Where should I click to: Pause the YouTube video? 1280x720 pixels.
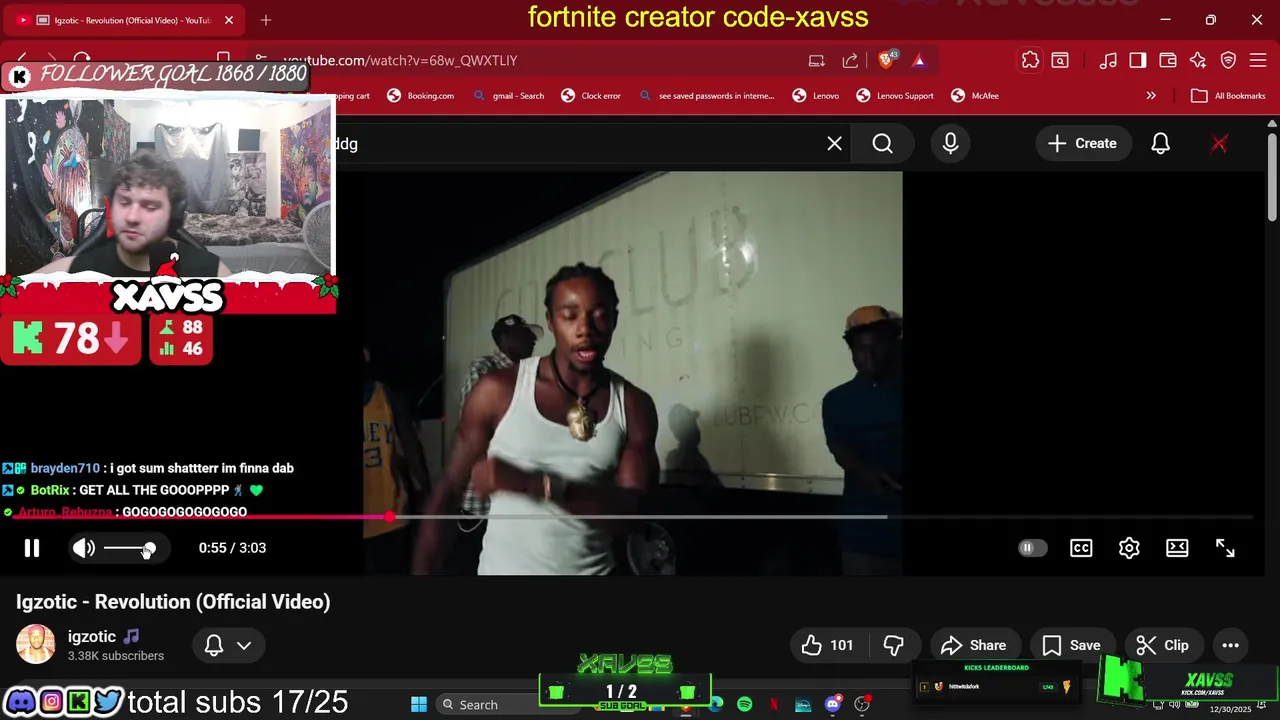click(x=32, y=548)
